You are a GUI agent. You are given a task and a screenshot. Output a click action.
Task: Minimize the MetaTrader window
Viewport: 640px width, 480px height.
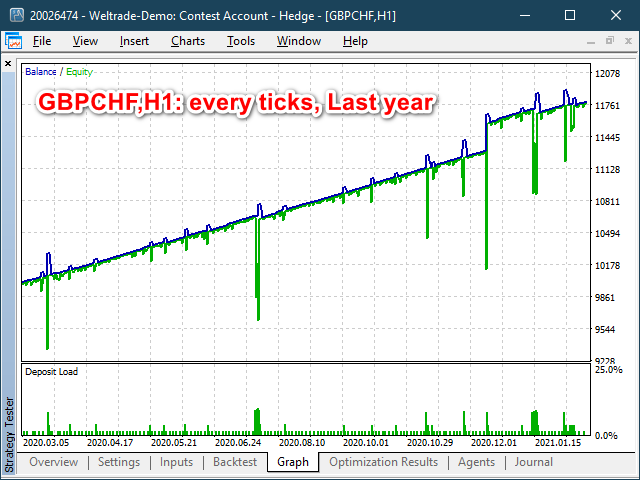tap(525, 16)
